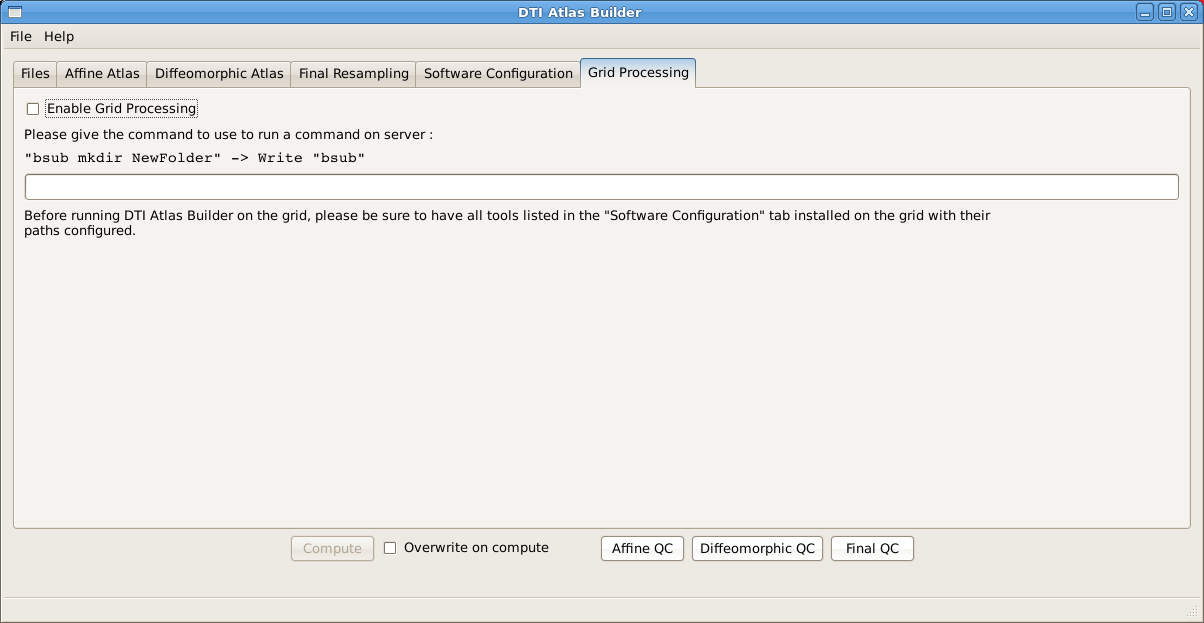
Task: Toggle the Overwrite on compute checkbox
Action: [x=391, y=548]
